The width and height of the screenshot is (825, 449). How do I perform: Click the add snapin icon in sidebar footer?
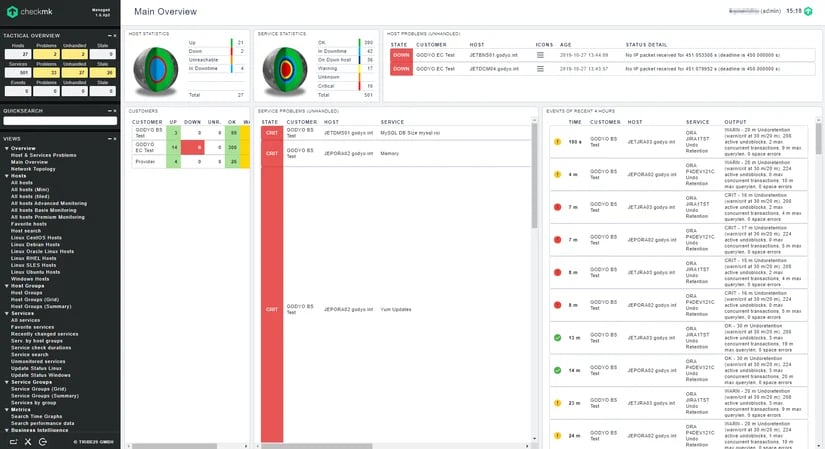pyautogui.click(x=13, y=442)
